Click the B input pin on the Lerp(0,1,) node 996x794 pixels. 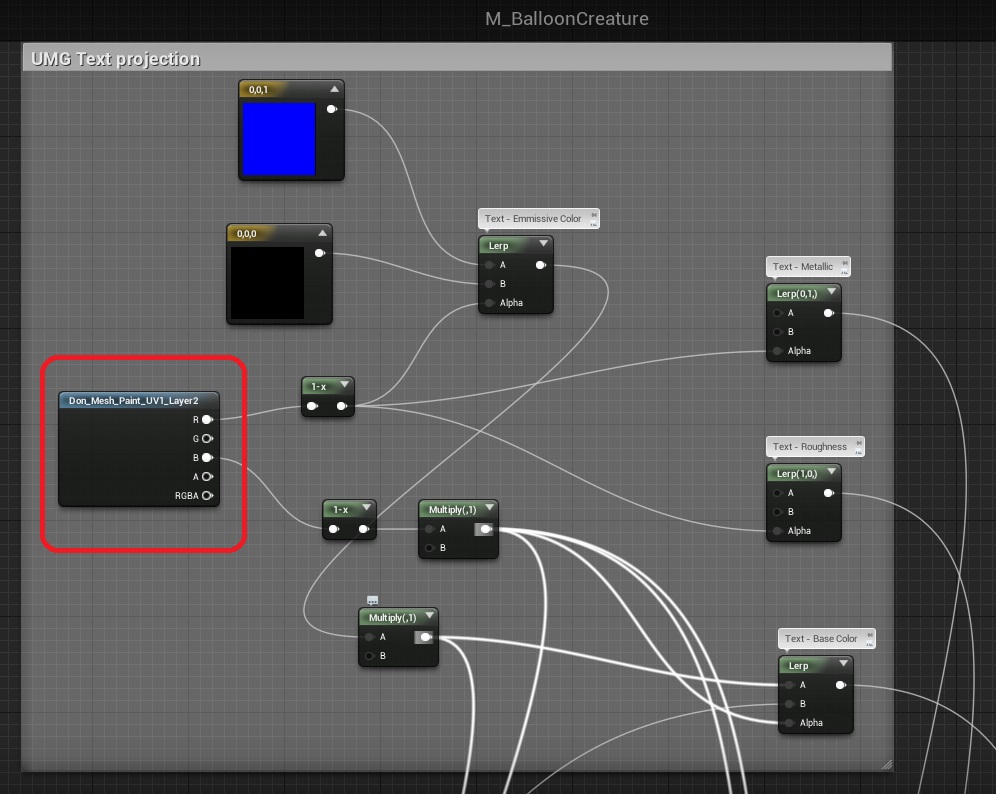777,332
